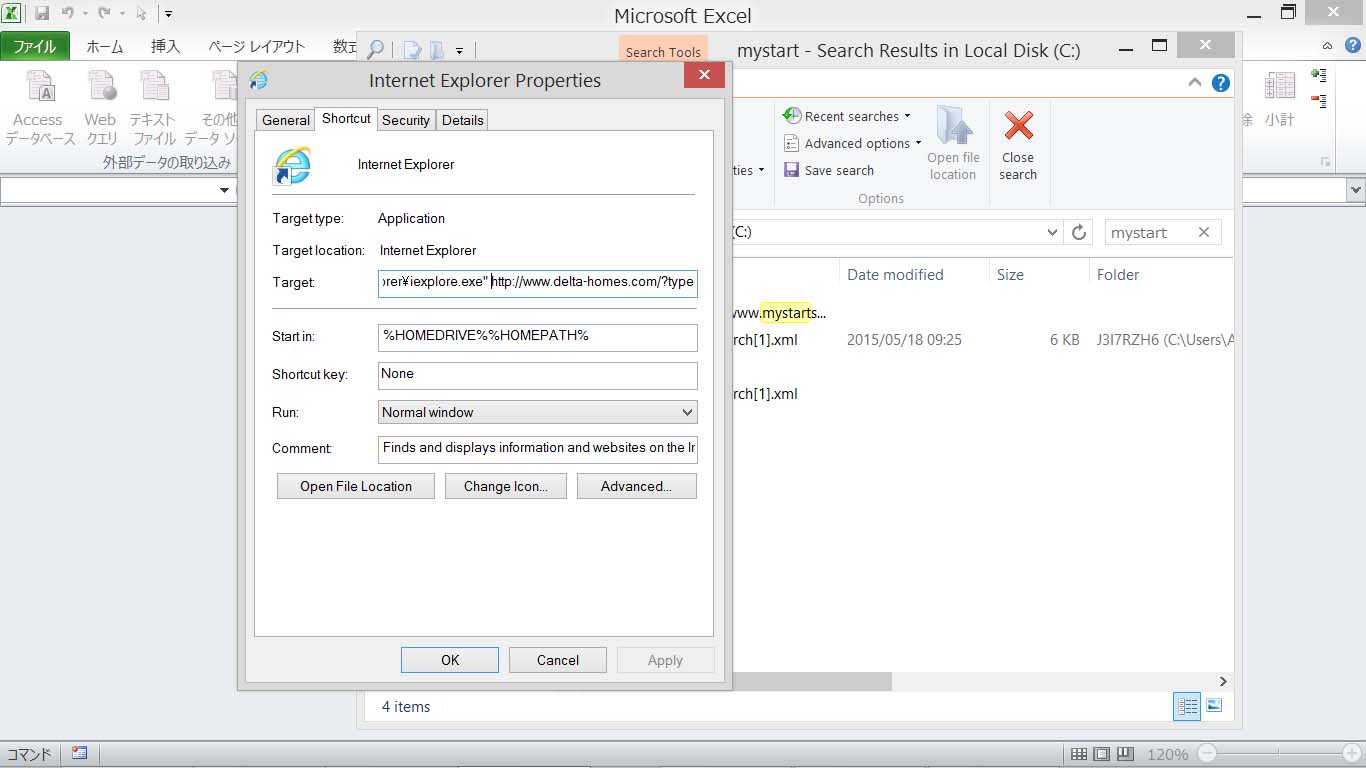
Task: Expand the Excel formula bar chevron
Action: click(x=1355, y=190)
